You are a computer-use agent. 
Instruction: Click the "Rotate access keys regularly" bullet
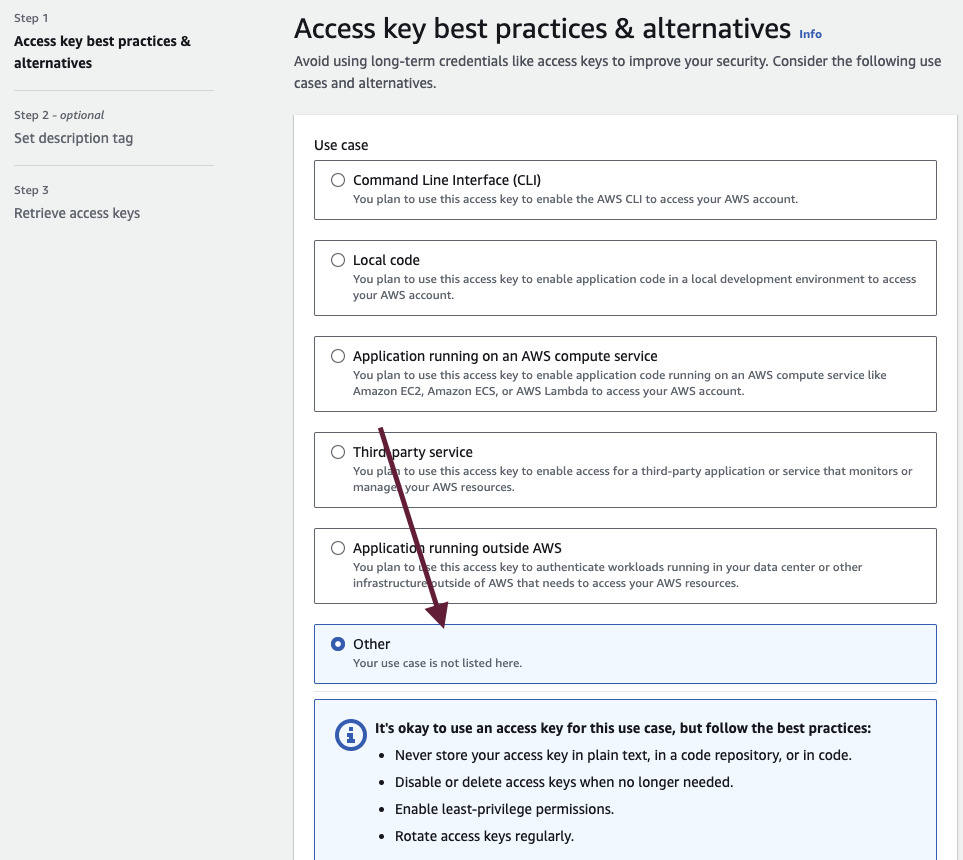[484, 836]
